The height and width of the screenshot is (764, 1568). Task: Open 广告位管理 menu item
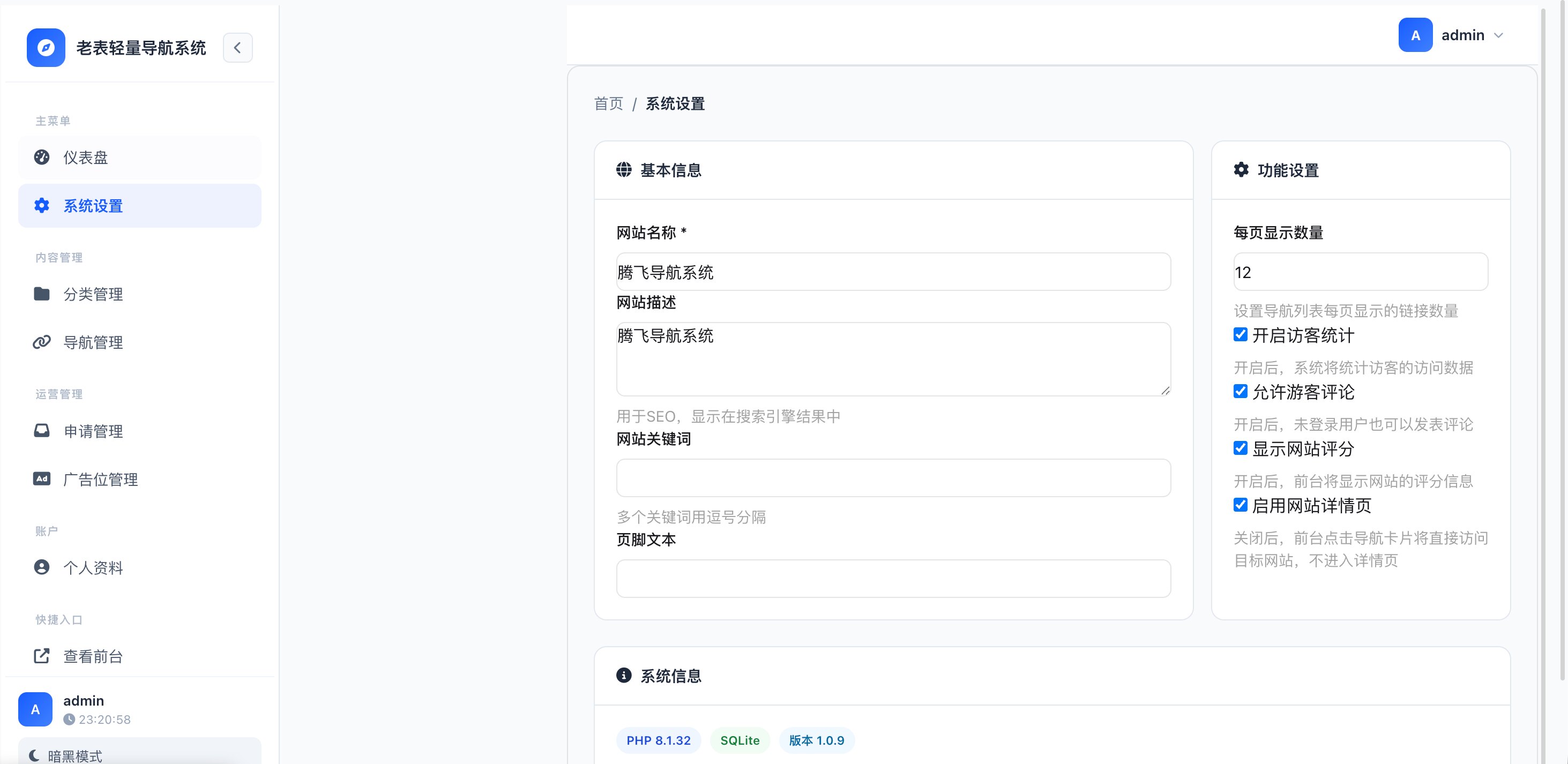139,479
